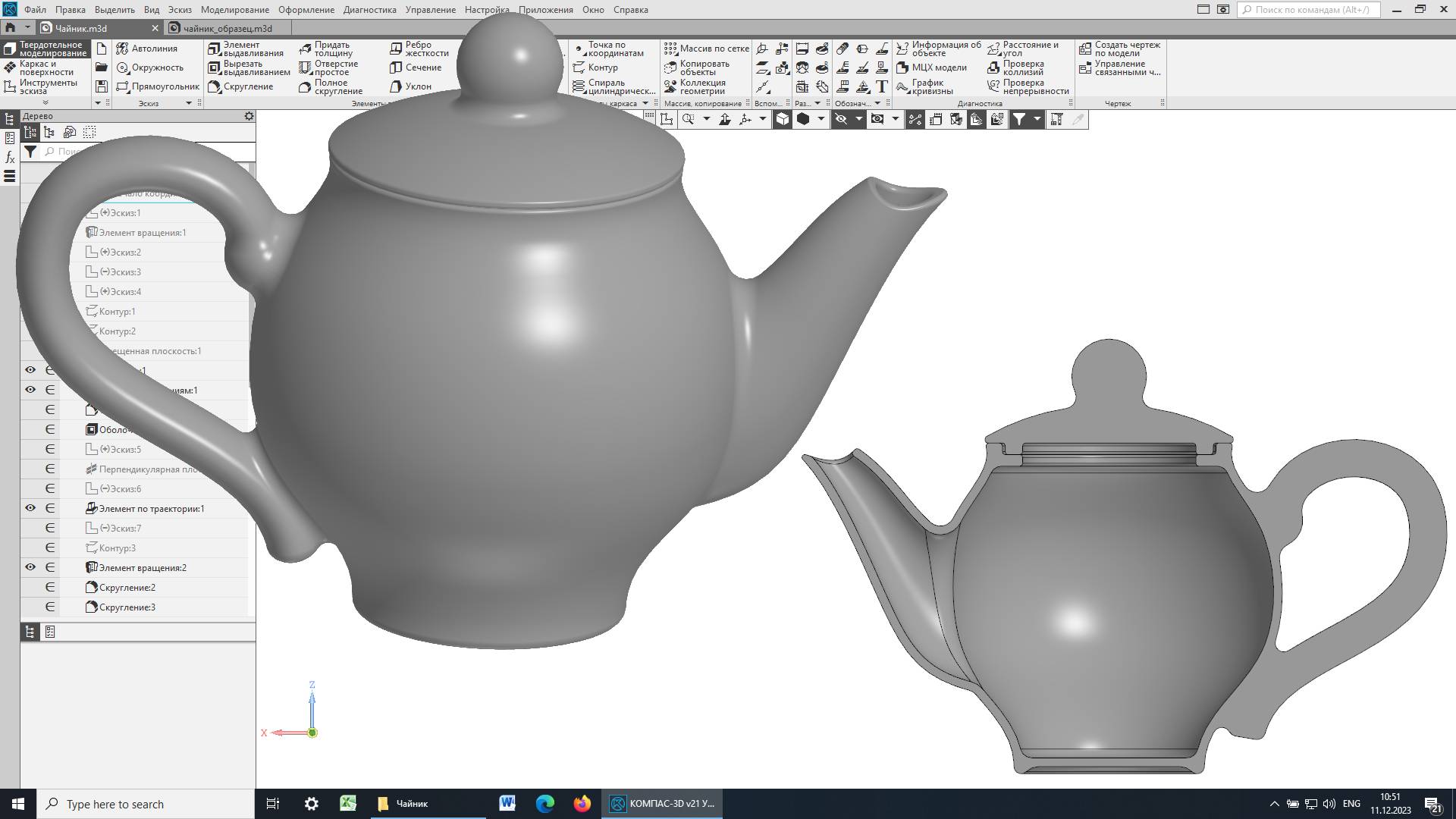
Task: Toggle visibility eye of Элемент вращения:2
Action: click(30, 567)
